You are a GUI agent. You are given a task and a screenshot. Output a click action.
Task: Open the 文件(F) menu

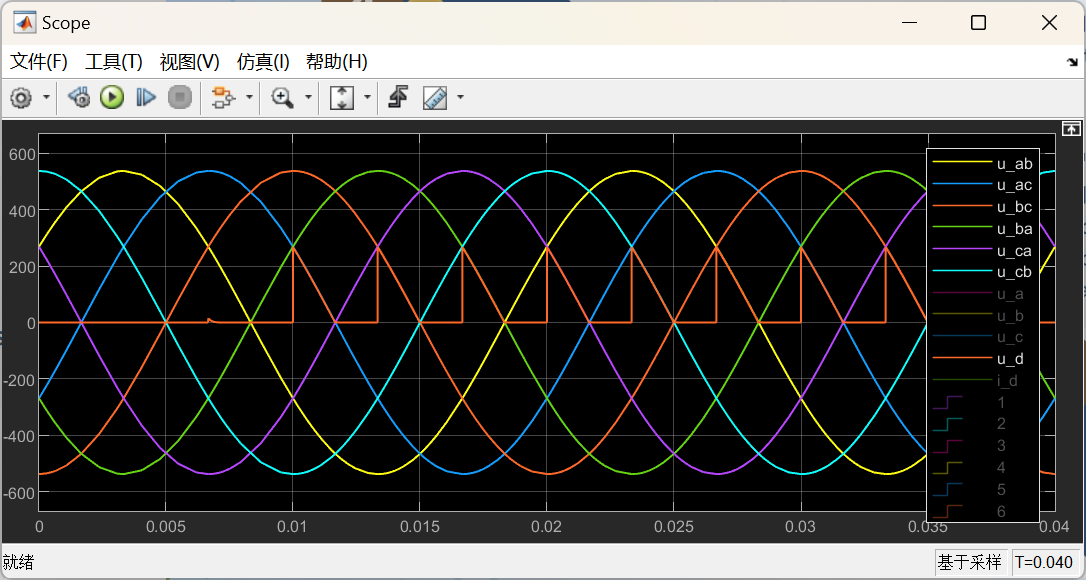coord(39,62)
